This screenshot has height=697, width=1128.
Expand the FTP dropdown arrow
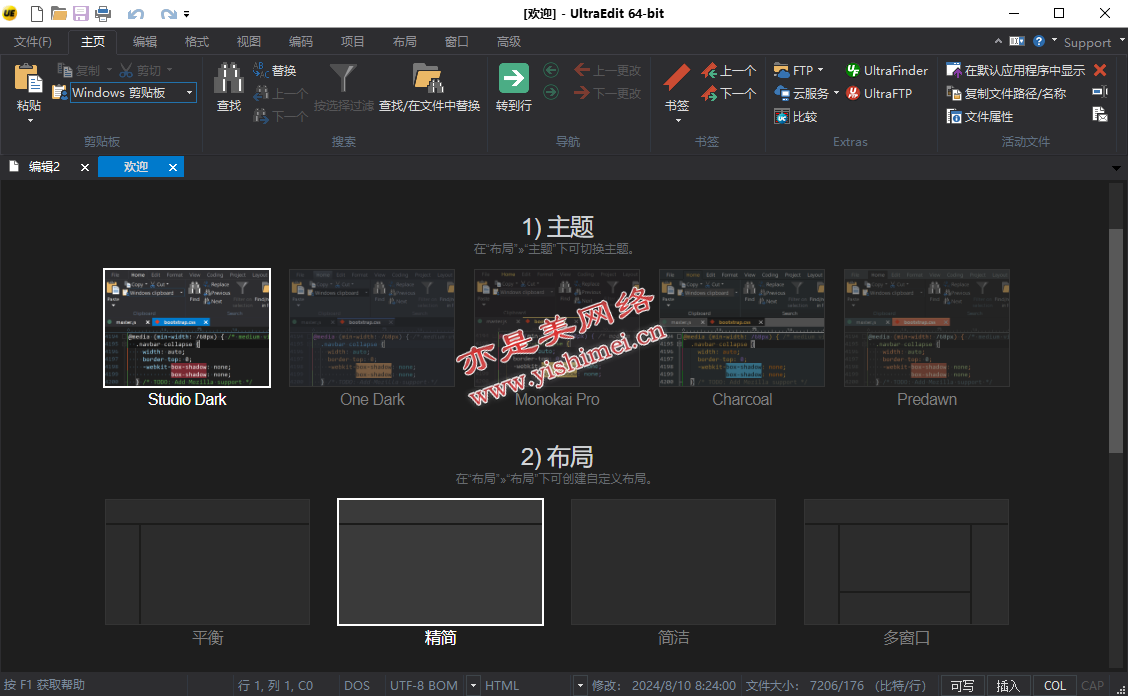pos(820,70)
